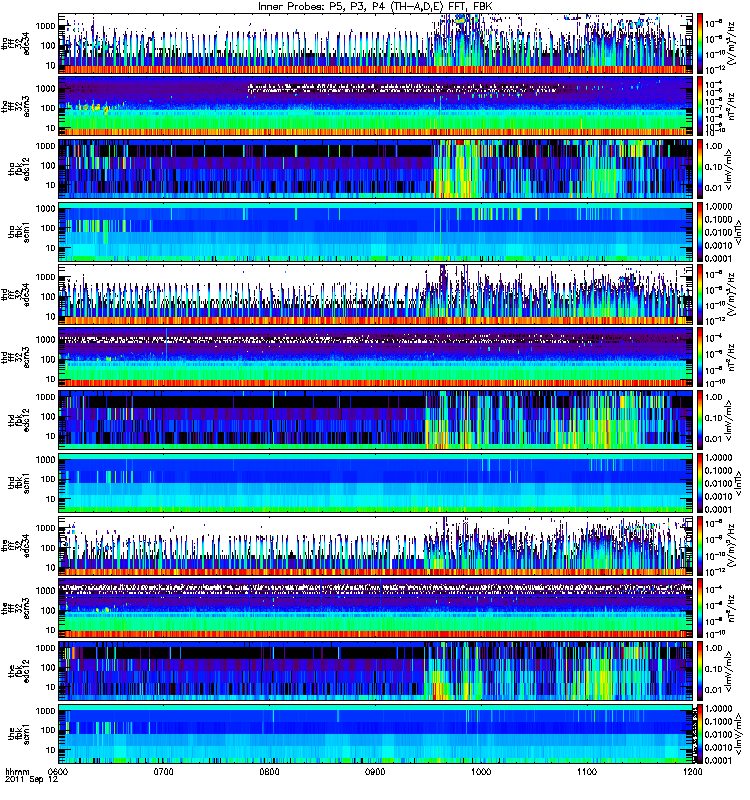
Task: Click the color bar beside tha fbk edc12 panel
Action: pyautogui.click(x=700, y=169)
